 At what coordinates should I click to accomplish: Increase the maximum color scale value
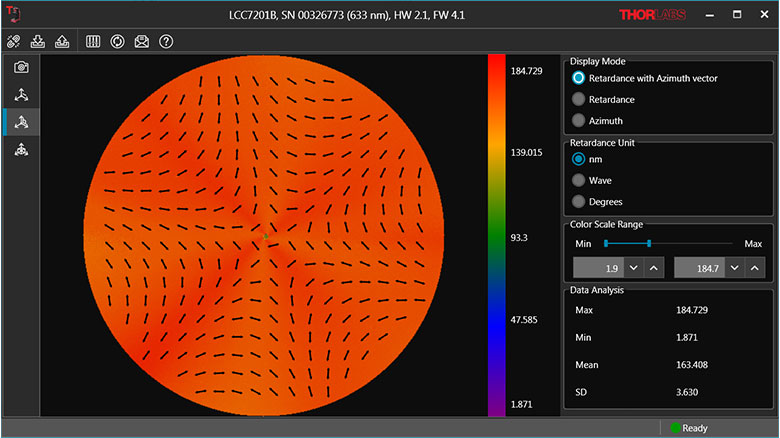click(754, 268)
